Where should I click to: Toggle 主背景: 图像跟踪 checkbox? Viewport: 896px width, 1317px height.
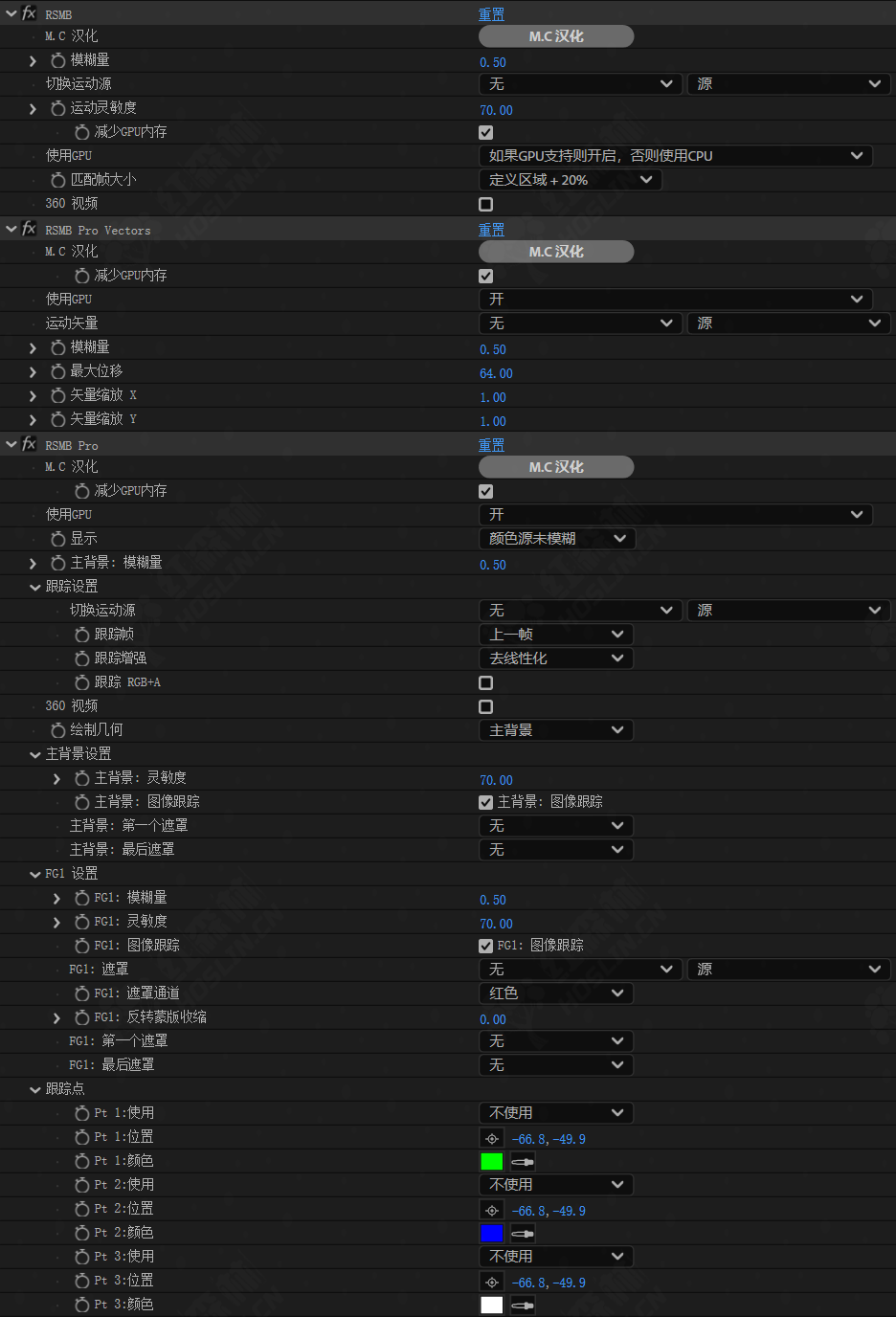(x=486, y=802)
